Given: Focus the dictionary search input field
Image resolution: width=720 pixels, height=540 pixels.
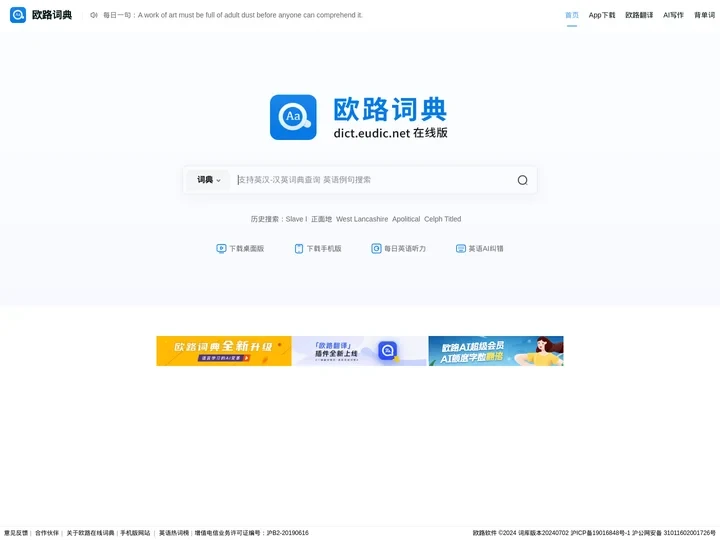Looking at the screenshot, I should pos(372,180).
